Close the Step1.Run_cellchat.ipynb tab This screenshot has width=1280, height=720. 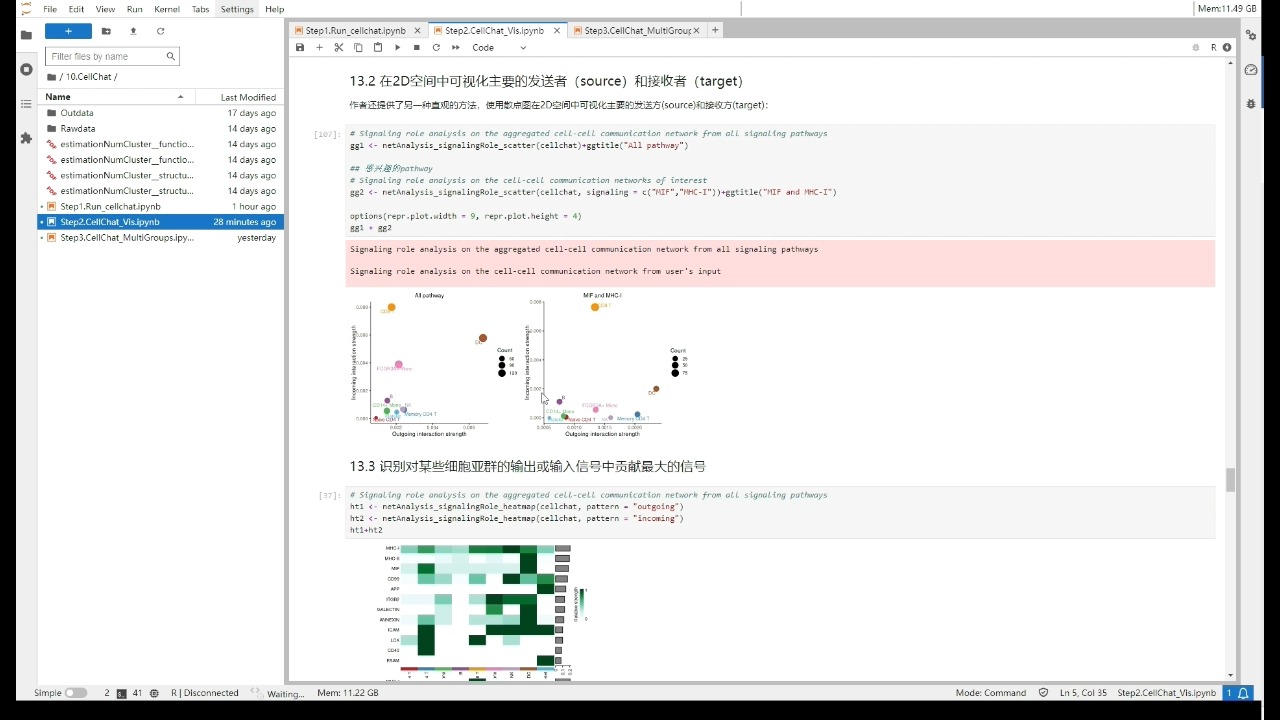(x=418, y=31)
